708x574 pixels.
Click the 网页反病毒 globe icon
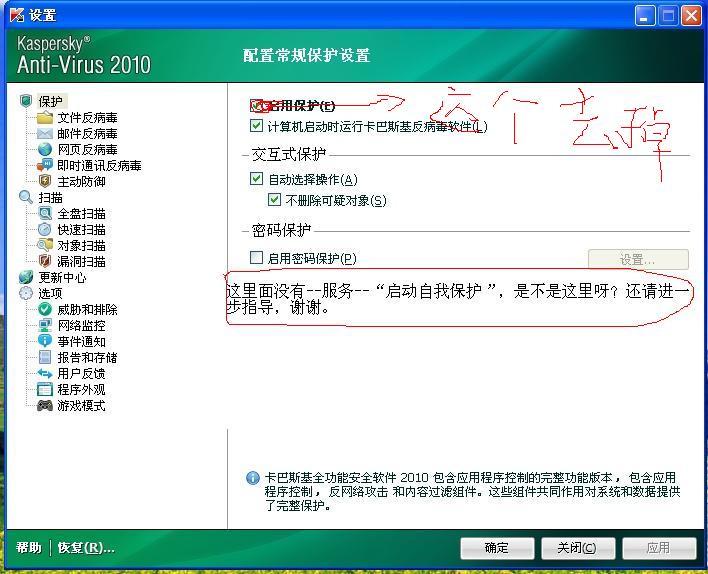point(45,149)
